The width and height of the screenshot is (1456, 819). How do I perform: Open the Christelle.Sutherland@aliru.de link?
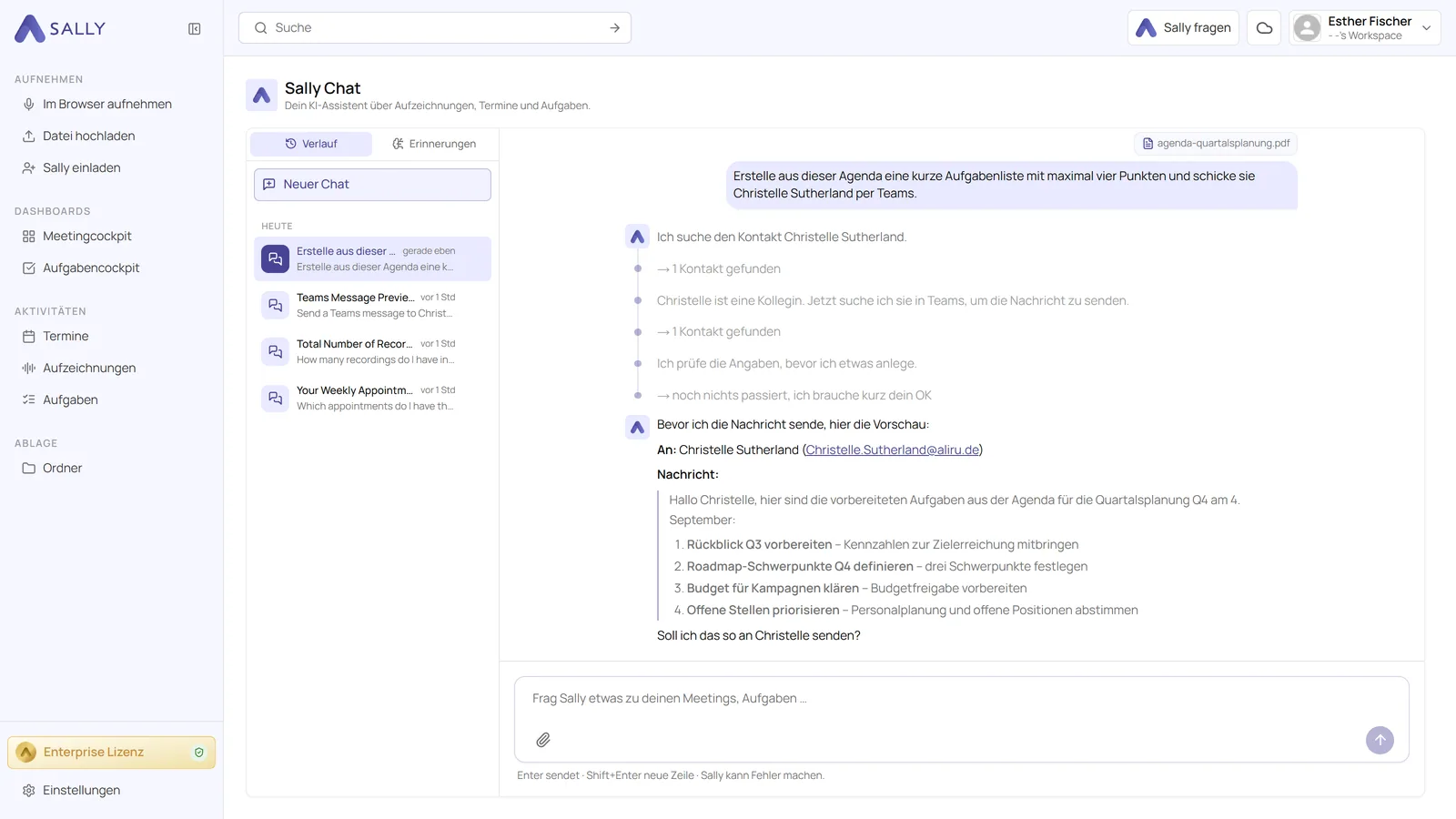click(x=893, y=450)
